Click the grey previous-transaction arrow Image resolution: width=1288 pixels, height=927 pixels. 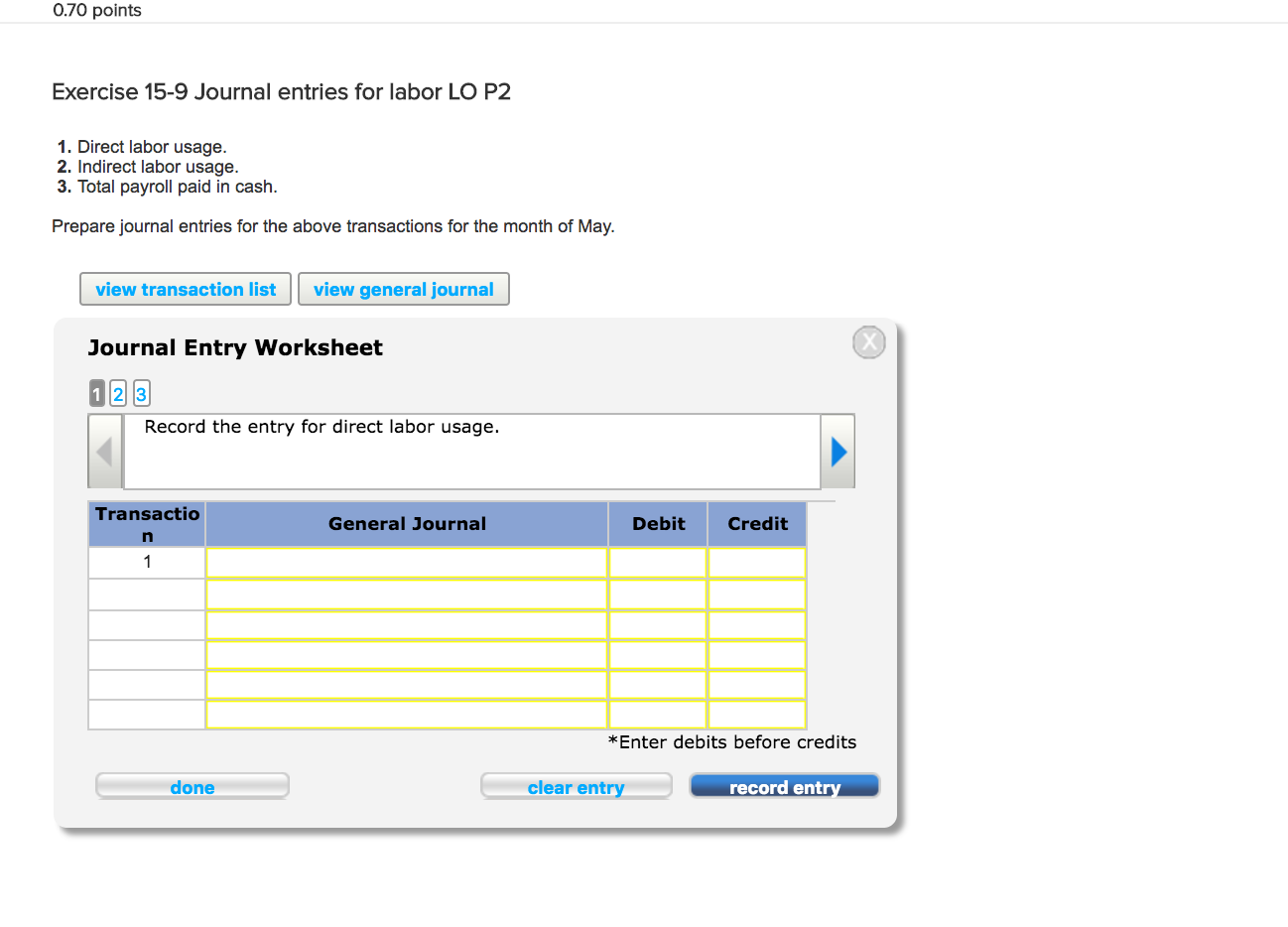104,452
